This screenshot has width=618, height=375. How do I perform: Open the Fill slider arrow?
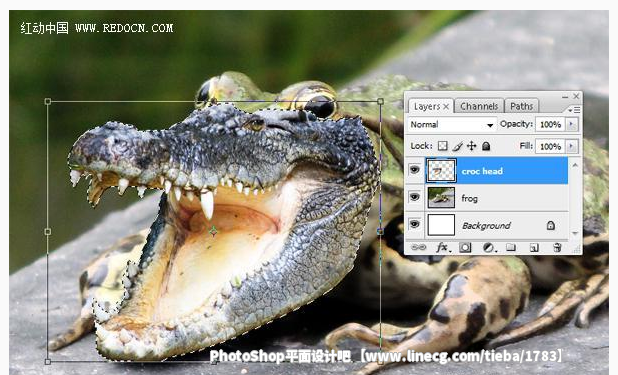(x=571, y=146)
